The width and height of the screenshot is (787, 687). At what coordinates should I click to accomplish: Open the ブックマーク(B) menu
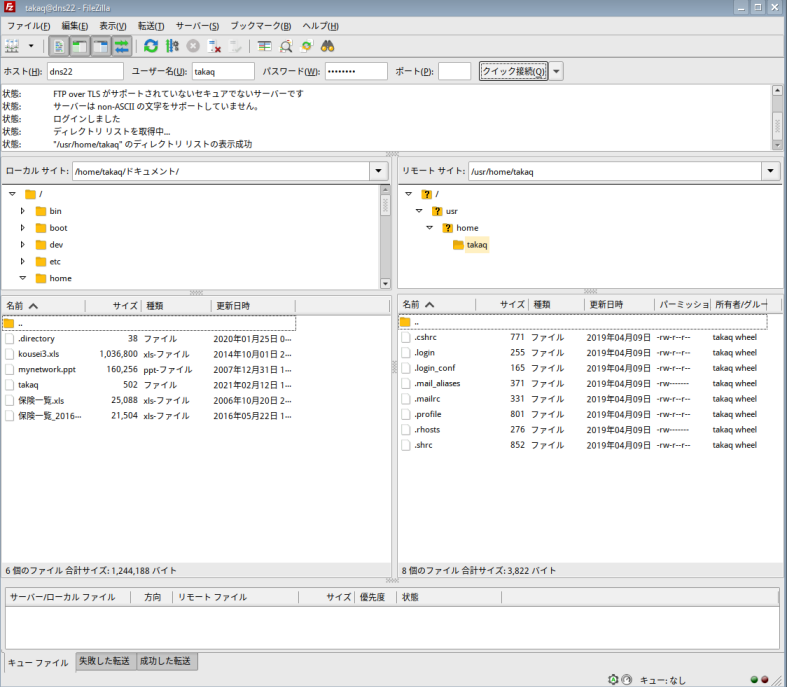coord(260,26)
